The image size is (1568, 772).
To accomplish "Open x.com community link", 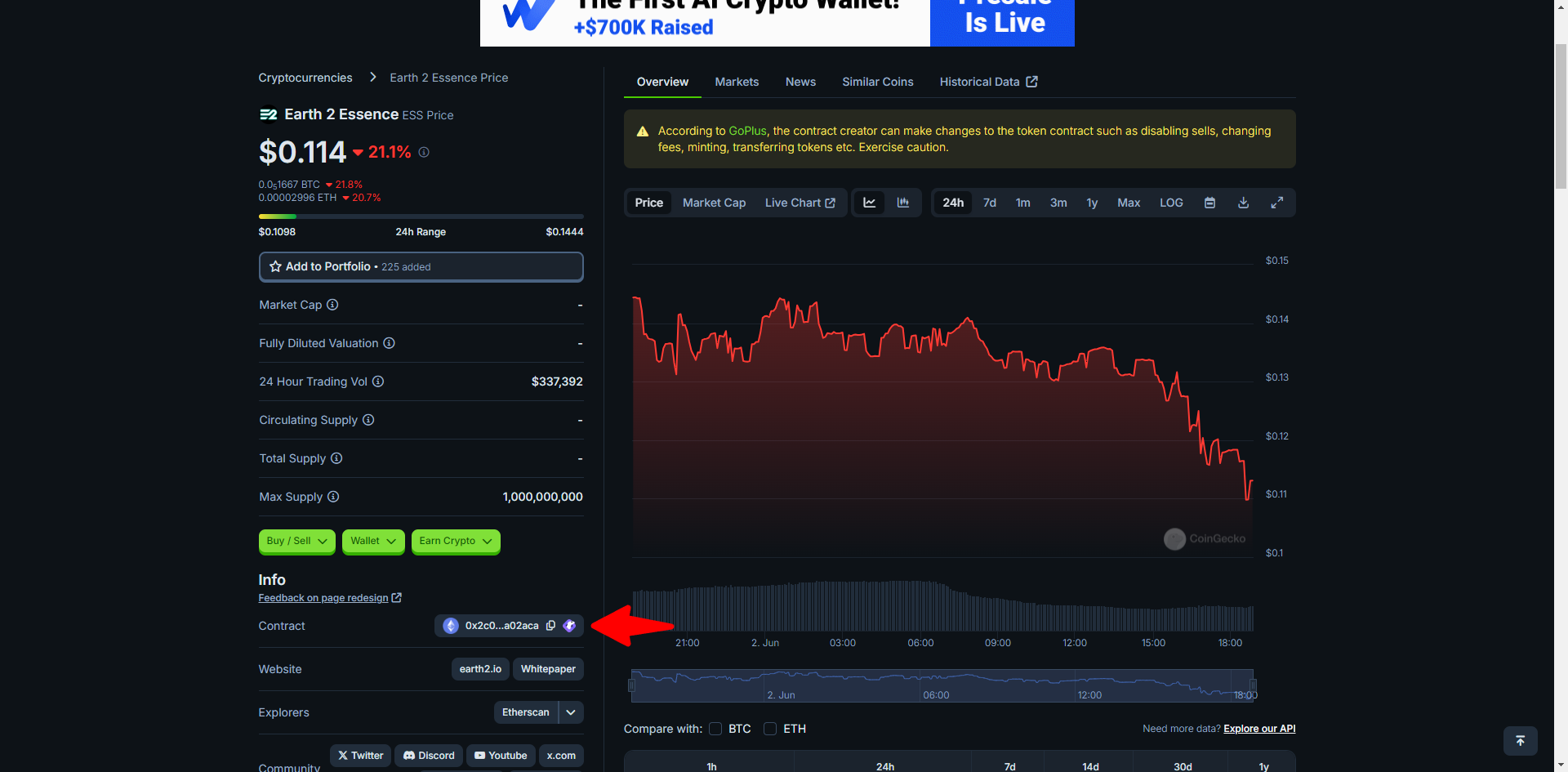I will click(561, 756).
